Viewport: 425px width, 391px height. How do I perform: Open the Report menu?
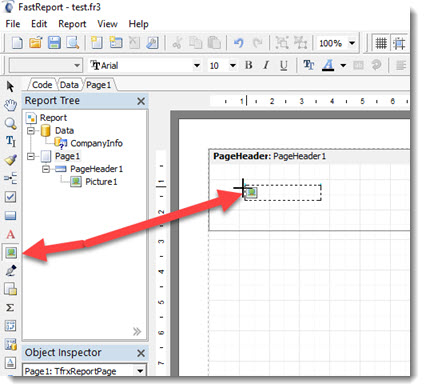point(72,24)
